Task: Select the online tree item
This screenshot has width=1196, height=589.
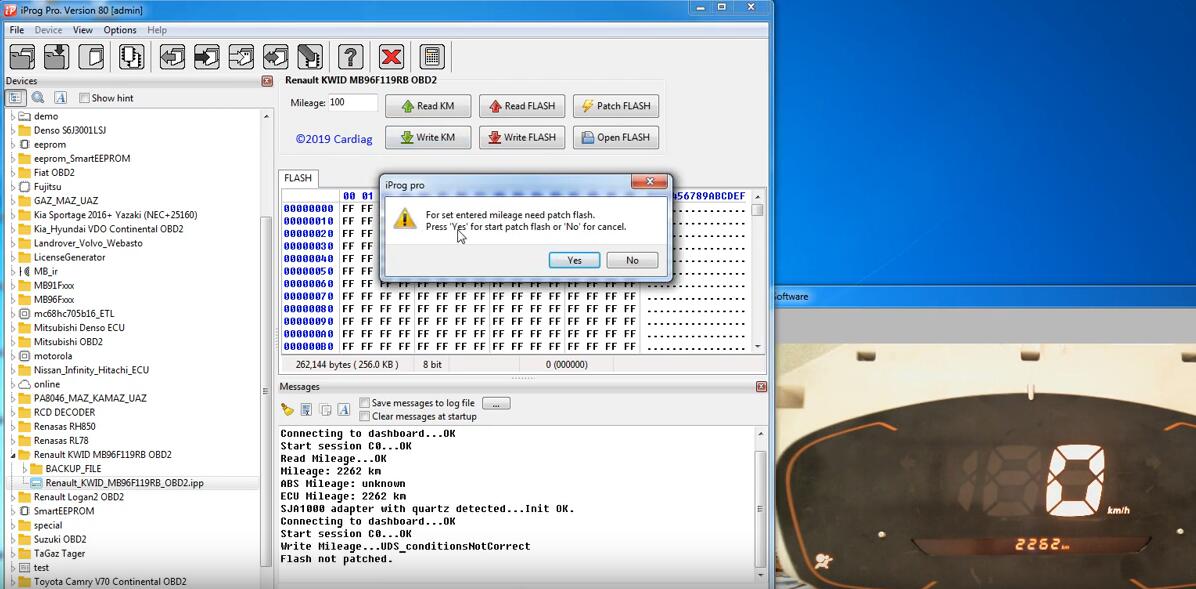Action: coord(47,384)
